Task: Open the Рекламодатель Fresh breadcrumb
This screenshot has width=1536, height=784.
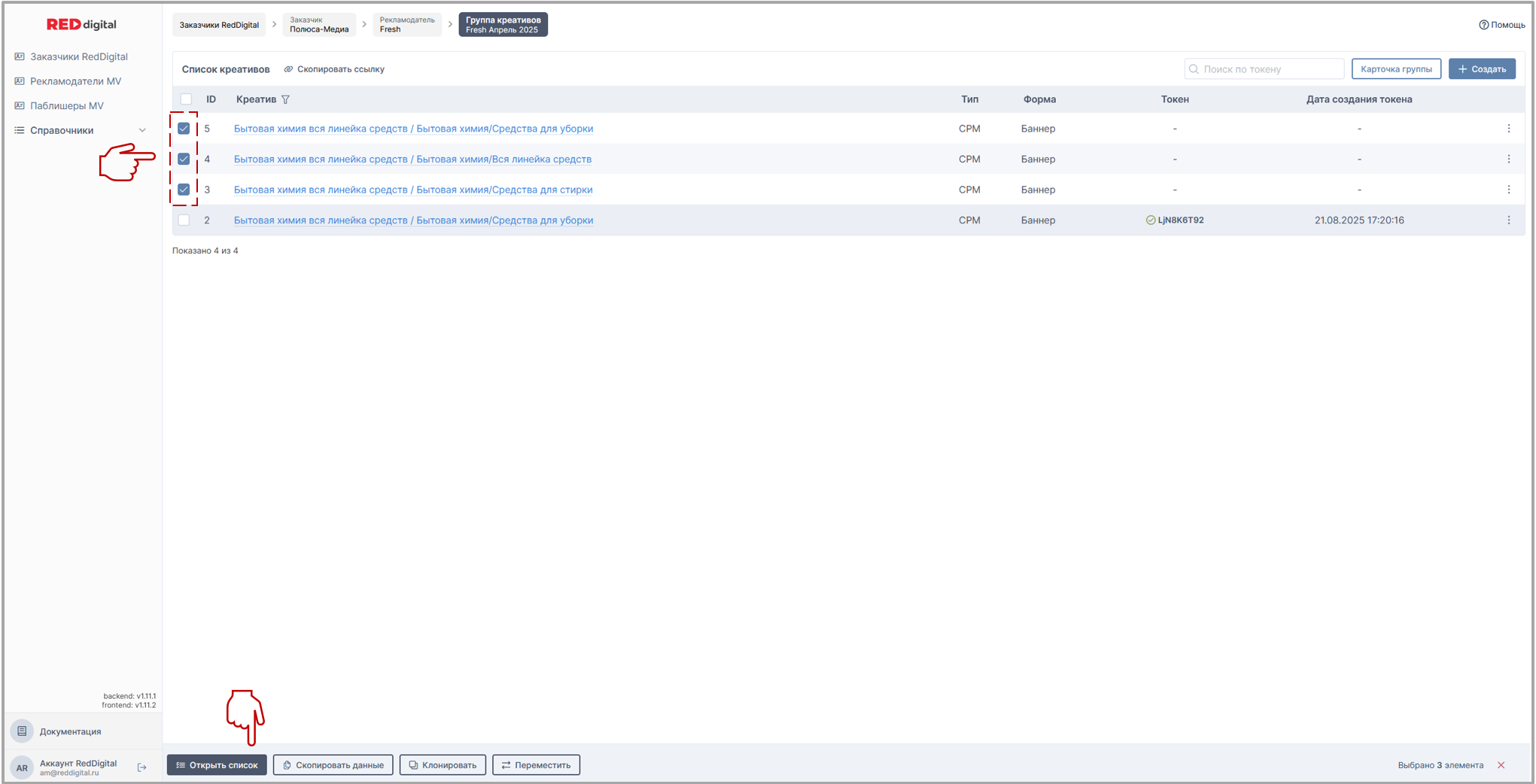Action: pyautogui.click(x=406, y=25)
